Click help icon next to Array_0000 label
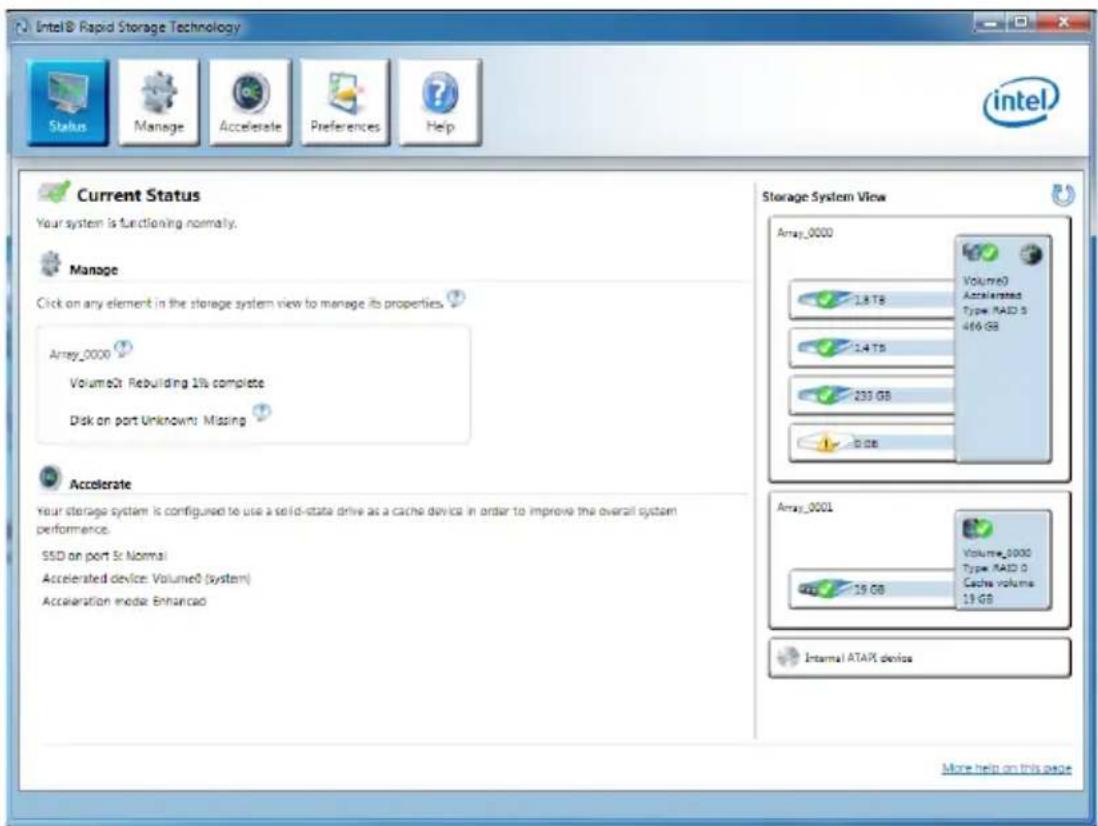Viewport: 1098px width, 826px height. pyautogui.click(x=123, y=348)
